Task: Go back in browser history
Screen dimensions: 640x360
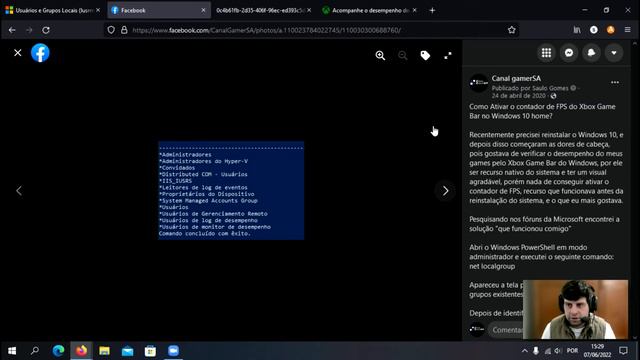Action: [12, 30]
